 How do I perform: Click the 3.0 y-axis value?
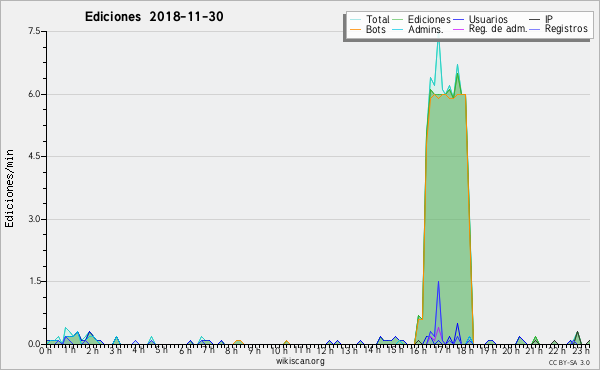coord(34,219)
